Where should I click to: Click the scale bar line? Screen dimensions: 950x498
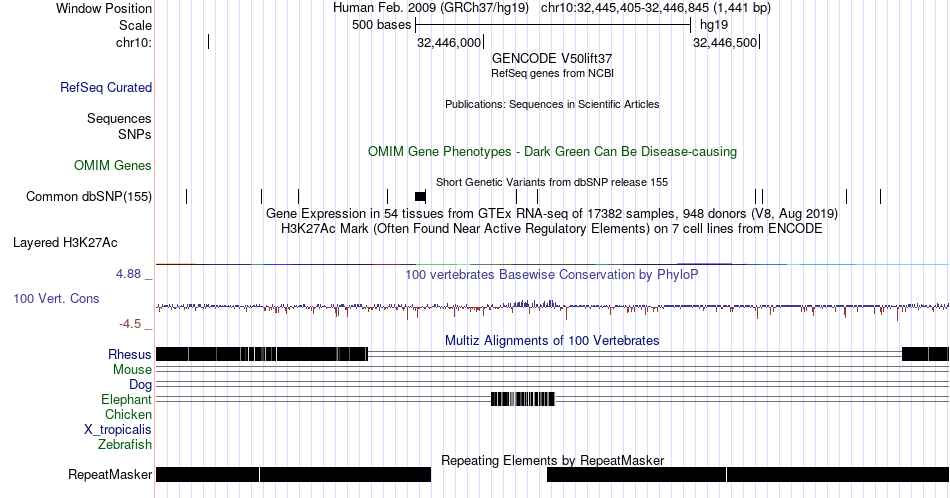coord(553,25)
